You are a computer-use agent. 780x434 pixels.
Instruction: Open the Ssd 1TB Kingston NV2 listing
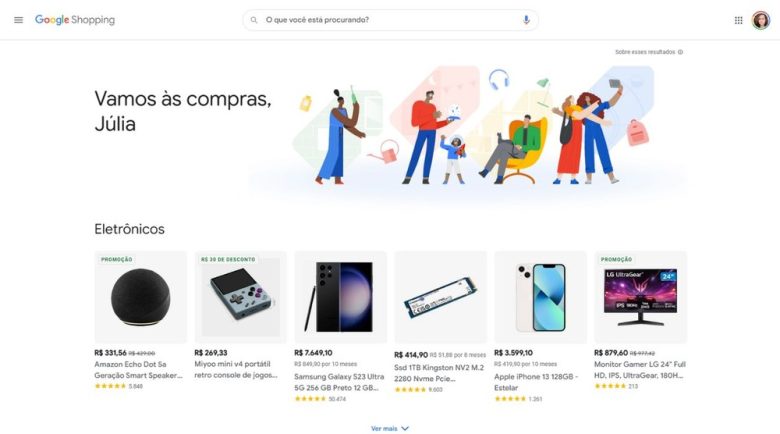coord(439,373)
